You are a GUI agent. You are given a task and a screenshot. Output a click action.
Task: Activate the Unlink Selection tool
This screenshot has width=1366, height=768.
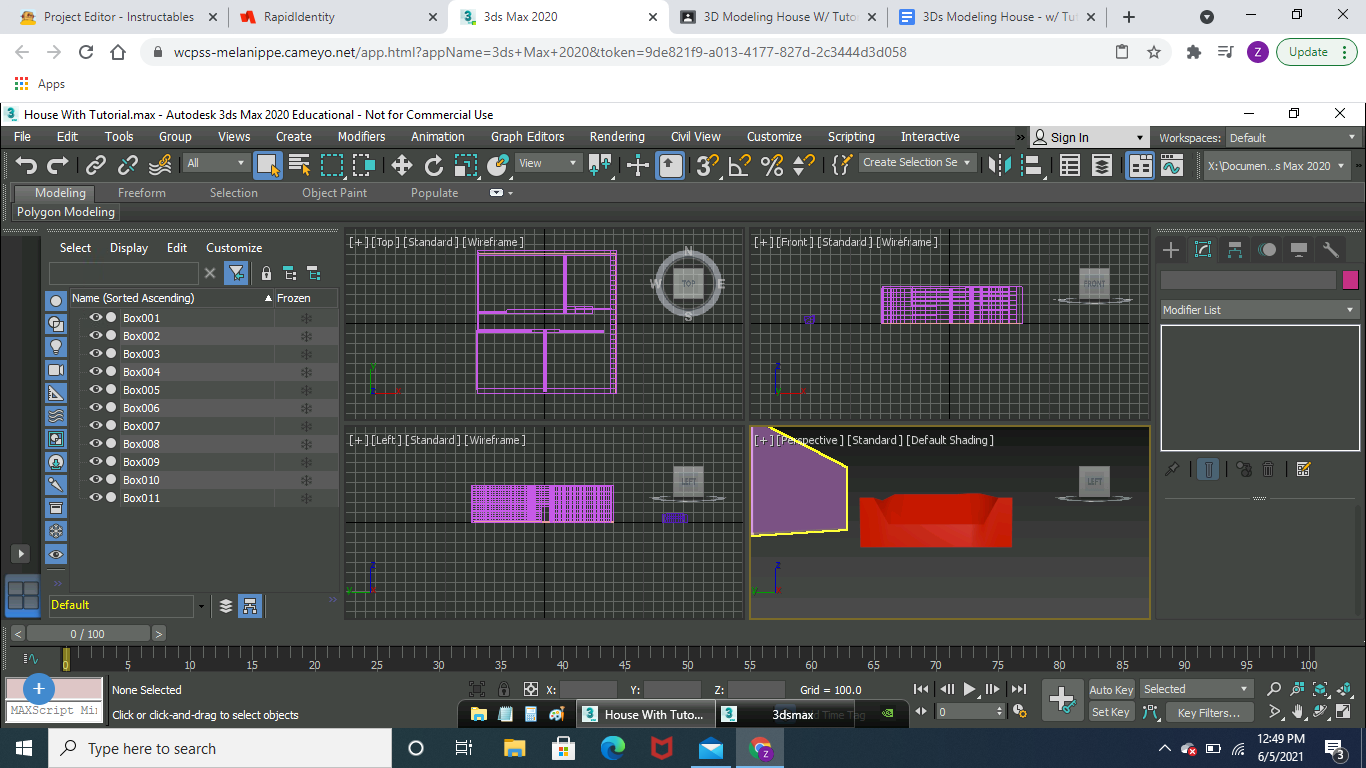[128, 165]
